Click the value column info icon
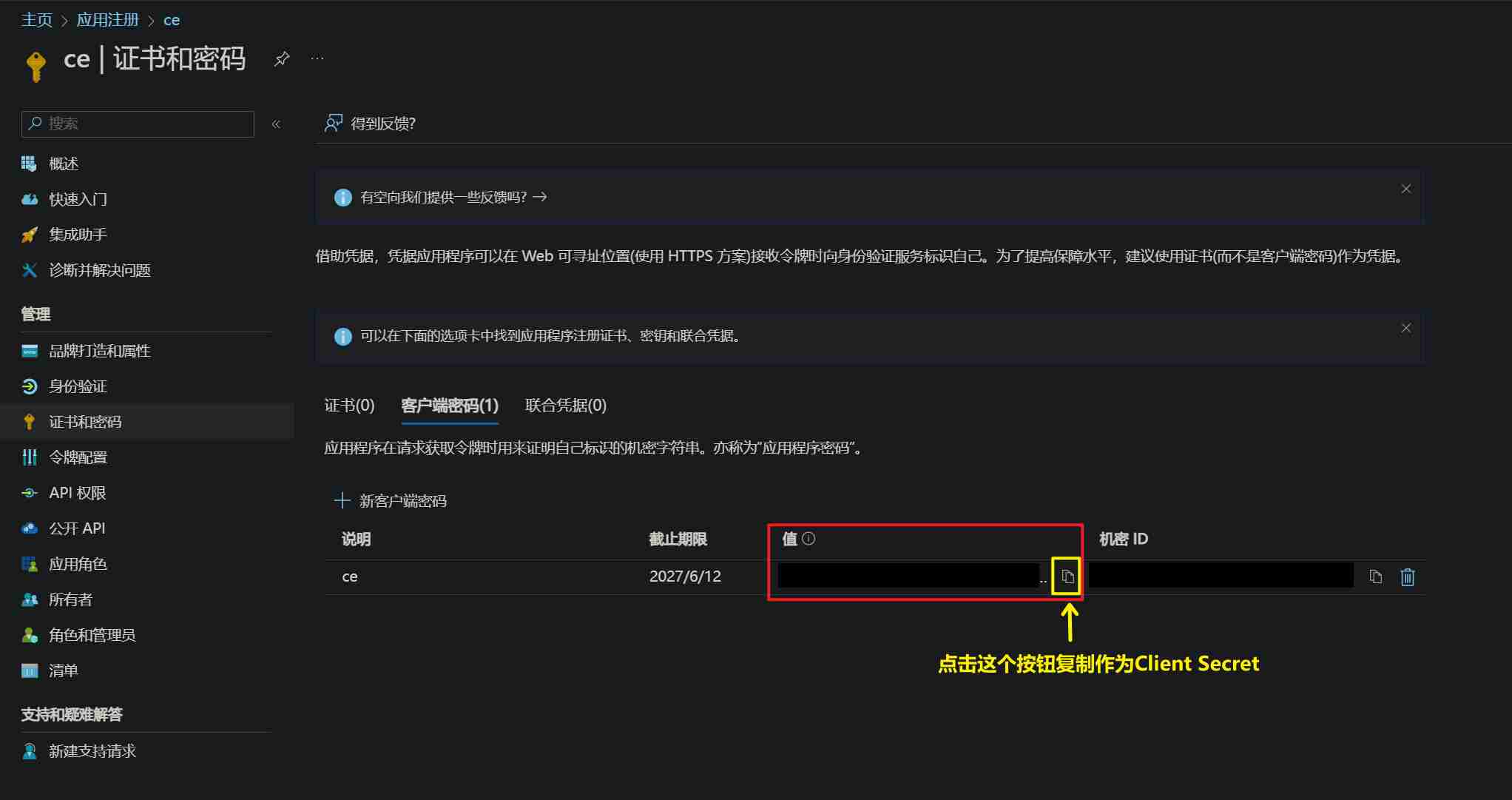Screen dimensions: 1512x800 pos(809,539)
